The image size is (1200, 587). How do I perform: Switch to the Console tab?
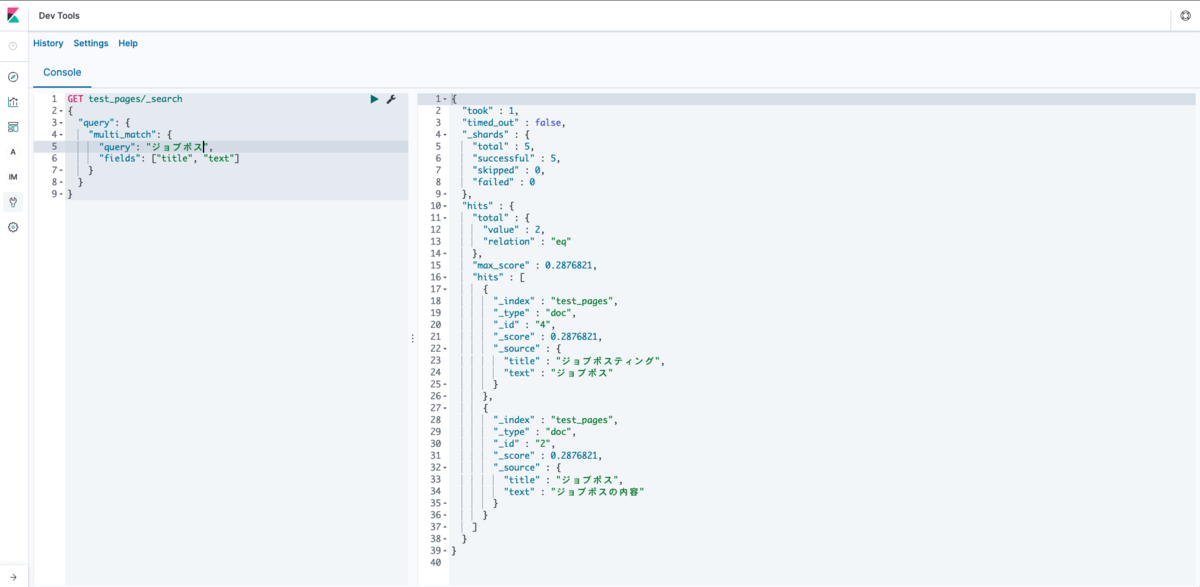coord(62,72)
